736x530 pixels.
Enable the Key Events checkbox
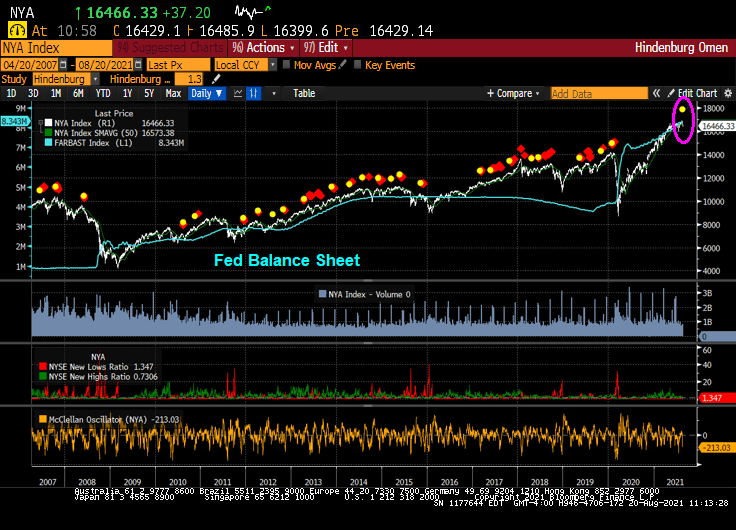[x=357, y=64]
